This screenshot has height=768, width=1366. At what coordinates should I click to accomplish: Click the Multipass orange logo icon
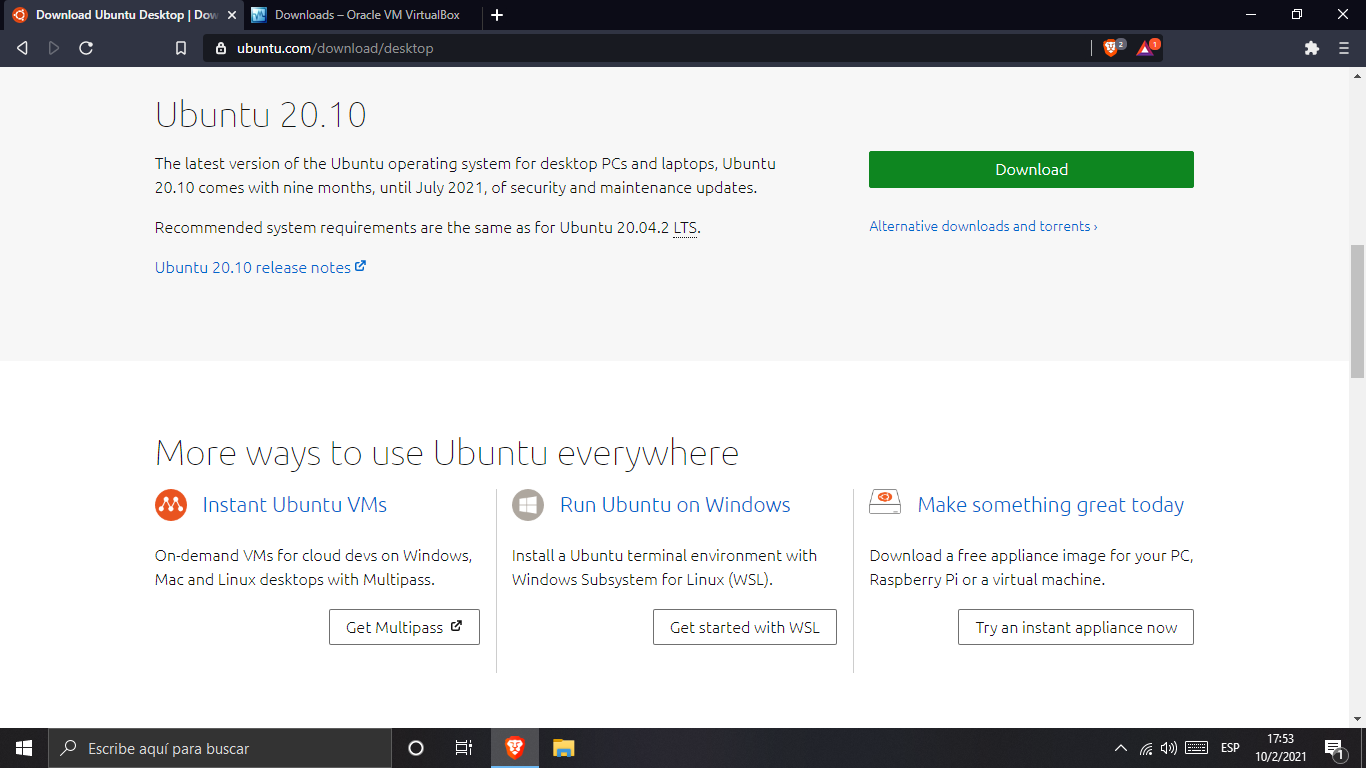pos(171,505)
